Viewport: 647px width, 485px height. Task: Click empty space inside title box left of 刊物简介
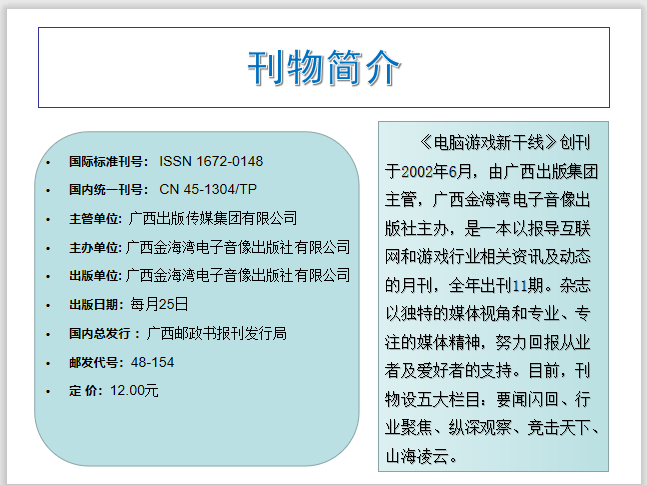(130, 68)
